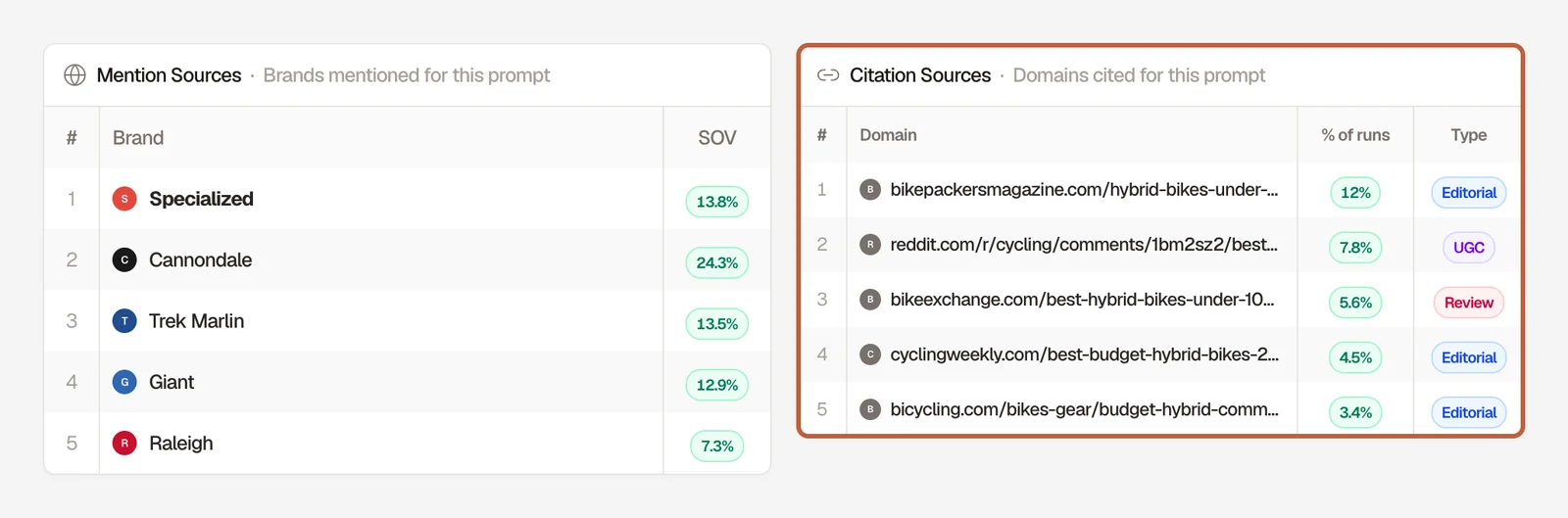
Task: Select the Specialized brand name
Action: click(x=201, y=199)
